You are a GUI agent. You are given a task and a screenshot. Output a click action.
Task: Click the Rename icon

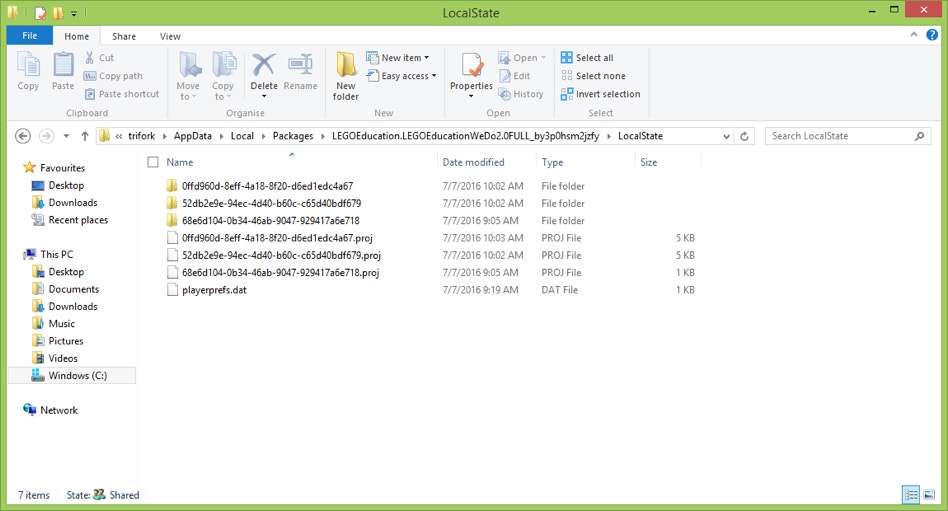tap(300, 66)
